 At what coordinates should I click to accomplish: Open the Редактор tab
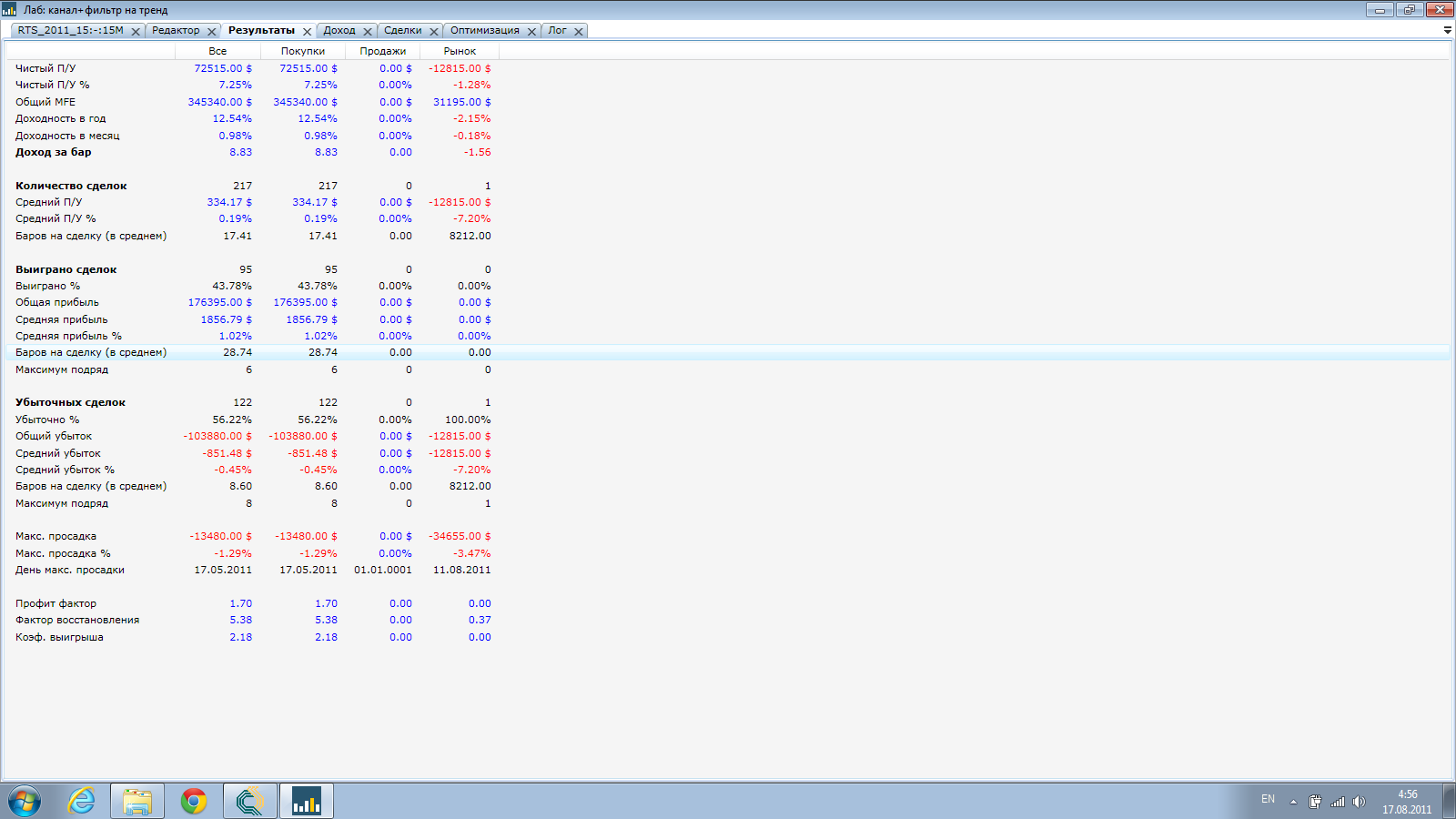coord(176,30)
